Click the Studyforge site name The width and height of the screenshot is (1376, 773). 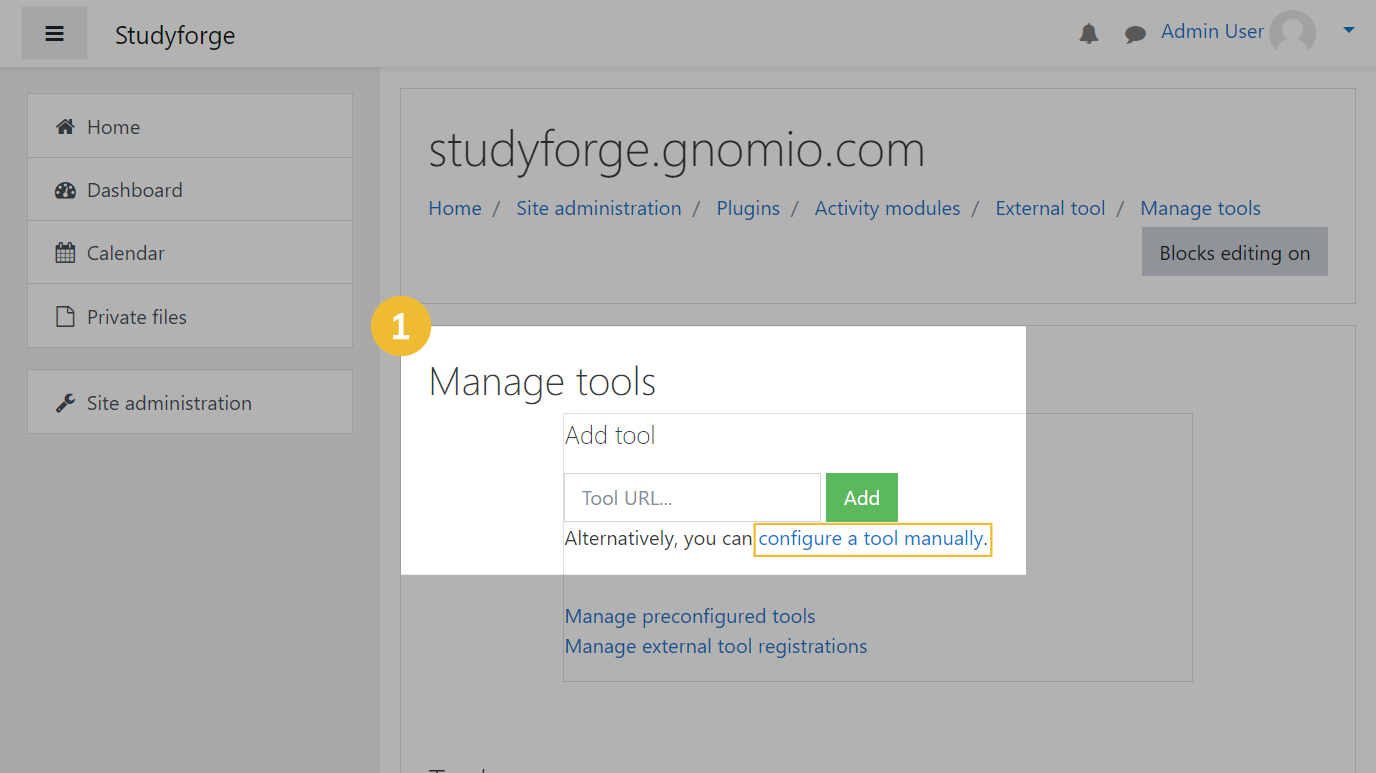coord(175,36)
